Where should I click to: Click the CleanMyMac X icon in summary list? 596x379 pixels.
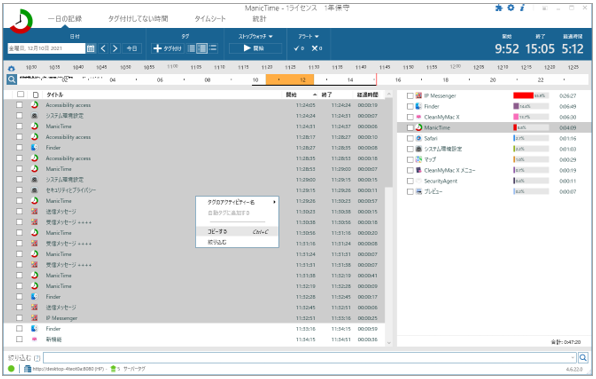(418, 117)
